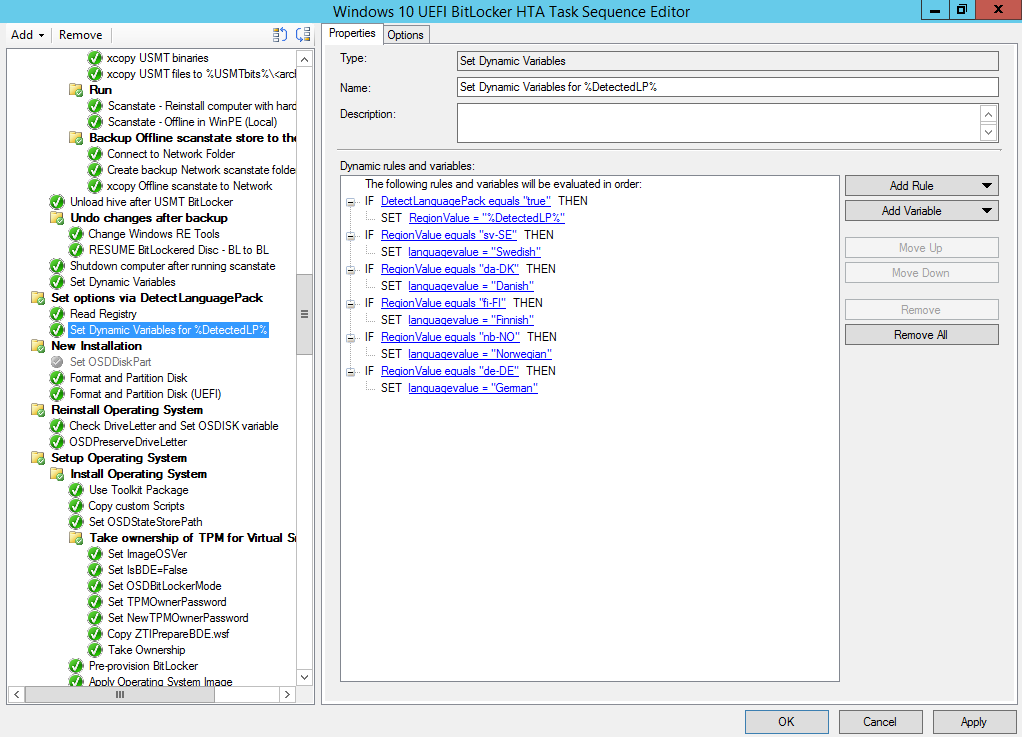Click folder icon of Install Operating System
This screenshot has width=1022, height=737.
pyautogui.click(x=57, y=474)
